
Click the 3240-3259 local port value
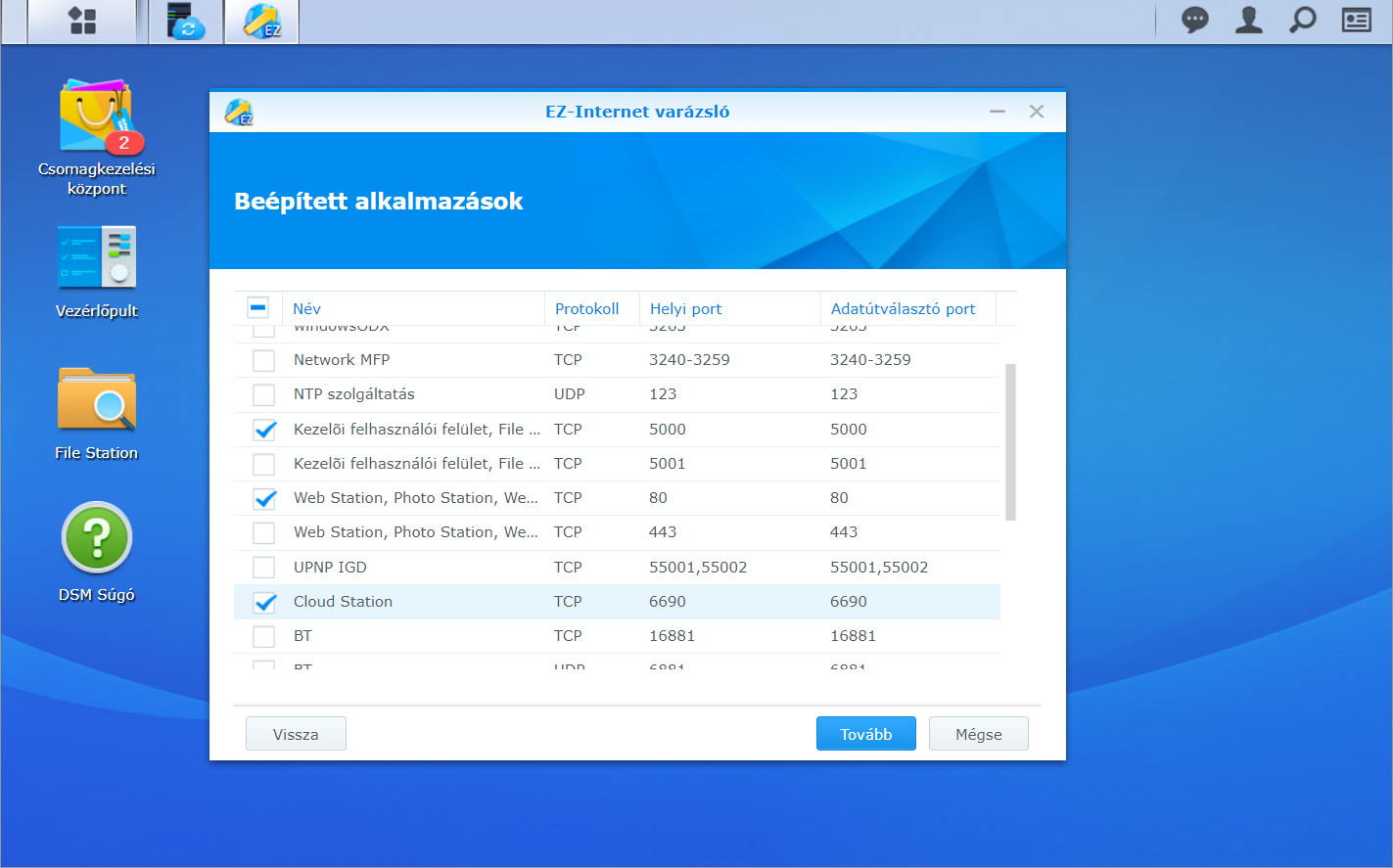(689, 360)
